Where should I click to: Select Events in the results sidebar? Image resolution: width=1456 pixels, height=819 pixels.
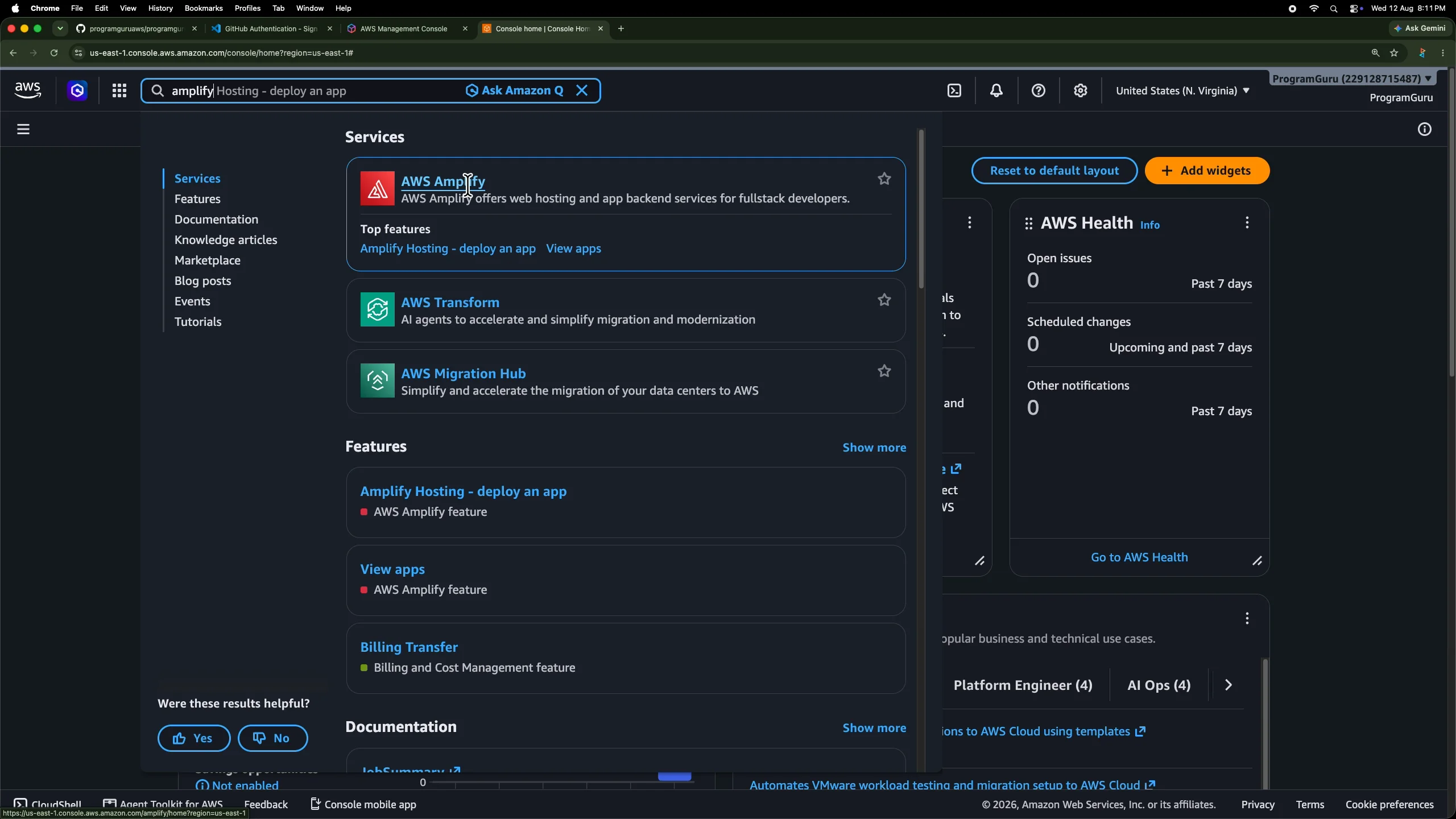192,301
